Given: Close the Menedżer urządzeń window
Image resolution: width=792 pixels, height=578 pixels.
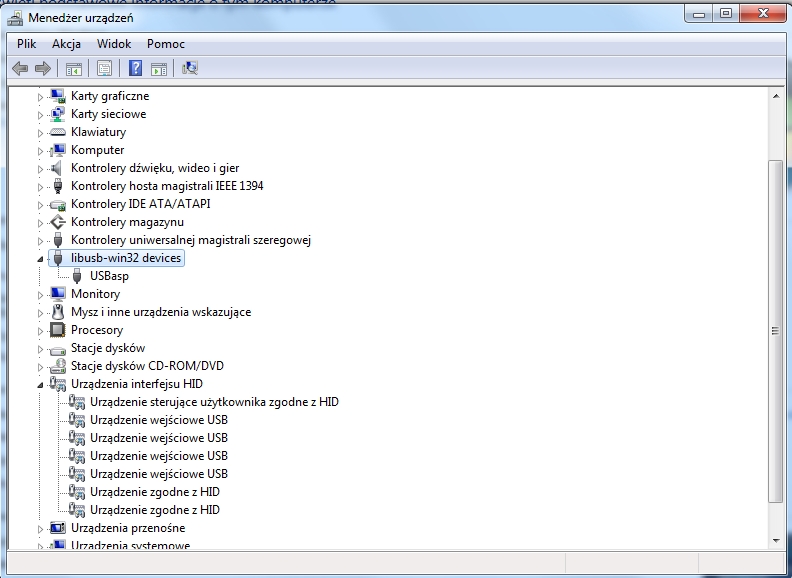Looking at the screenshot, I should pos(763,14).
